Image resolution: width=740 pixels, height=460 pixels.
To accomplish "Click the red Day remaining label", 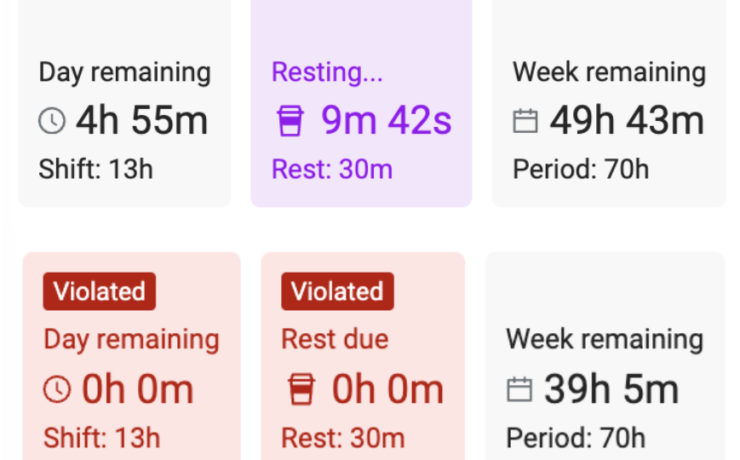I will click(x=131, y=339).
